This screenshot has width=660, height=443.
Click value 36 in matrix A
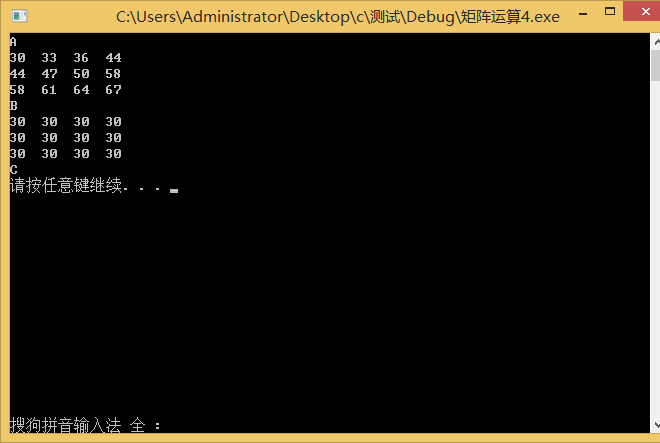(81, 58)
